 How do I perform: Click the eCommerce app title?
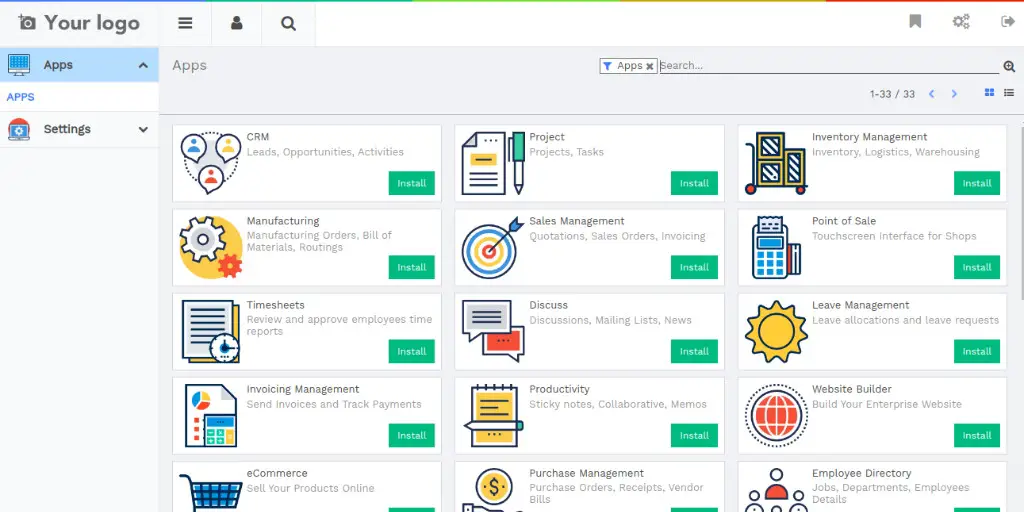(277, 473)
